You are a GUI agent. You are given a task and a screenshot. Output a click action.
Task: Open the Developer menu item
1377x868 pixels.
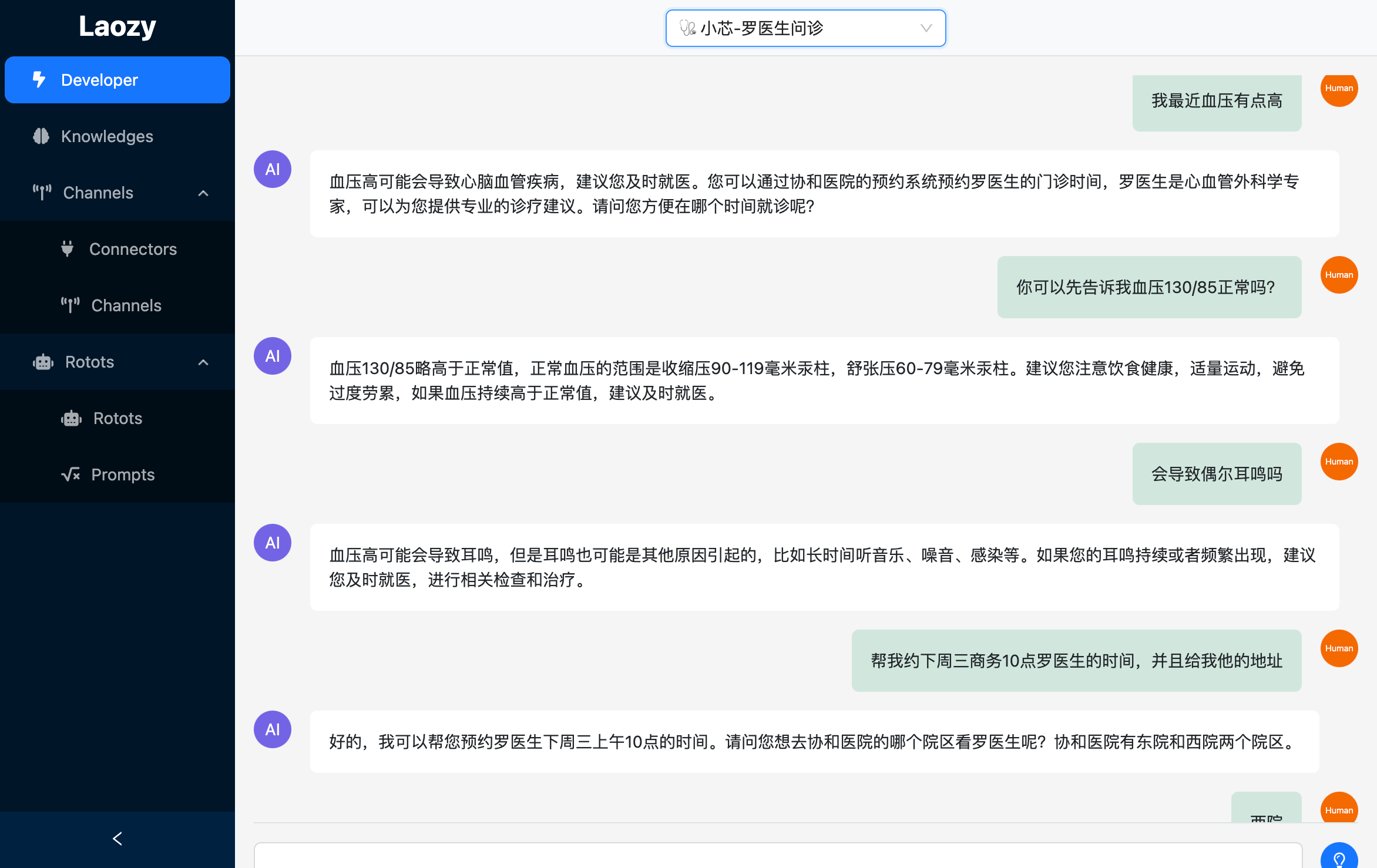click(x=117, y=80)
